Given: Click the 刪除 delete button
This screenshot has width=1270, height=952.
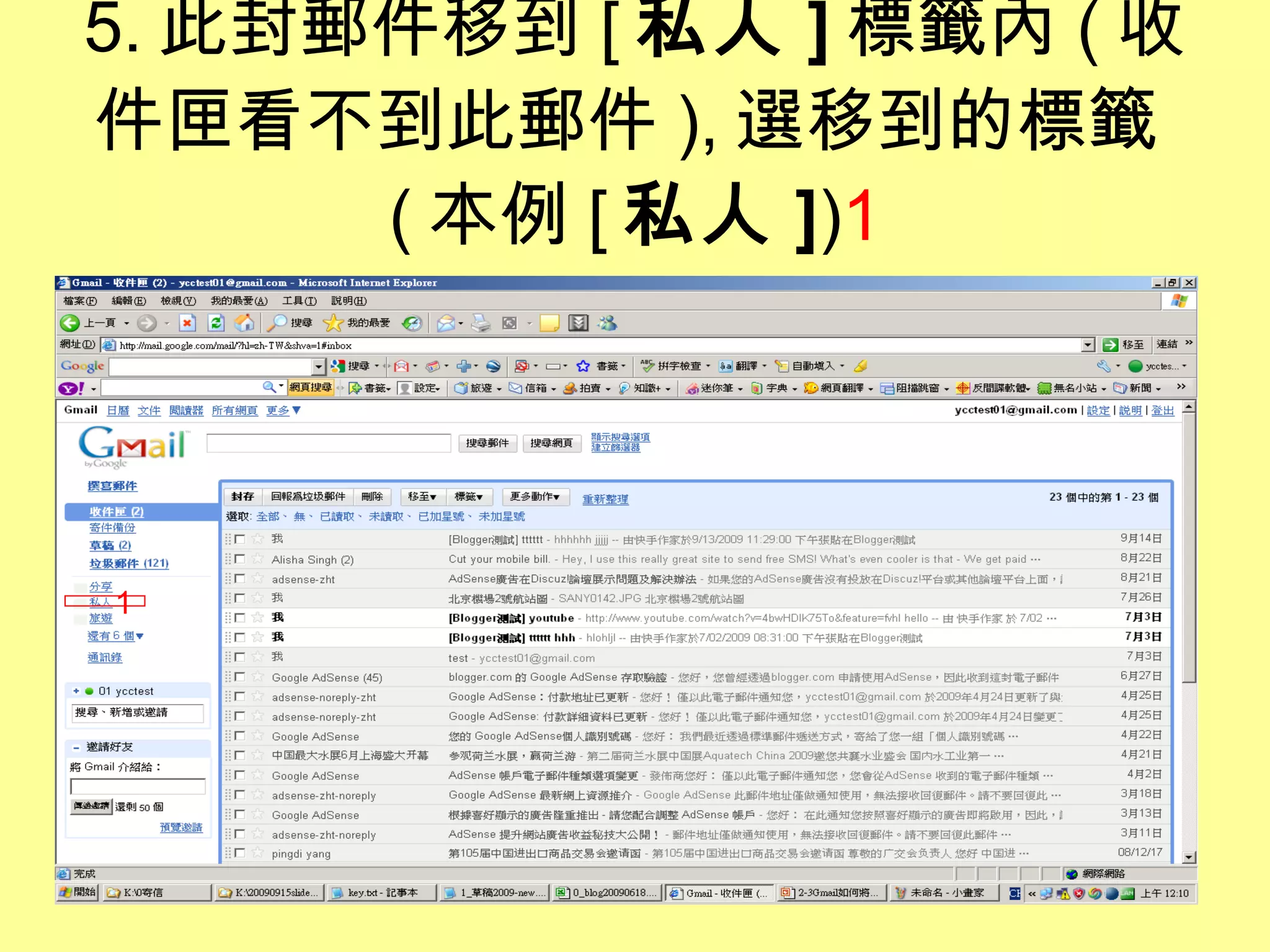Looking at the screenshot, I should [372, 497].
